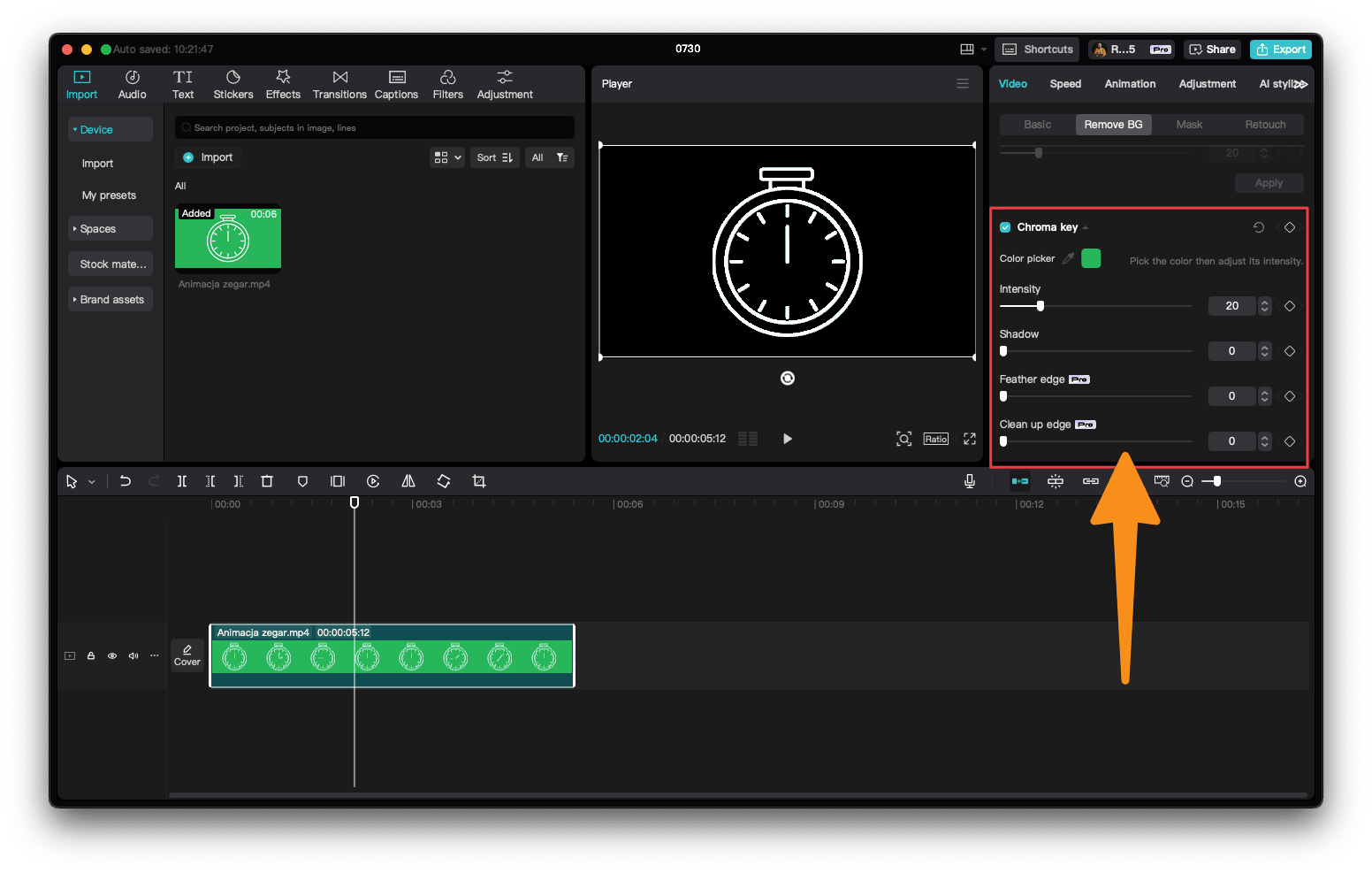Switch to the Animation tab
This screenshot has width=1372, height=873.
click(x=1130, y=84)
